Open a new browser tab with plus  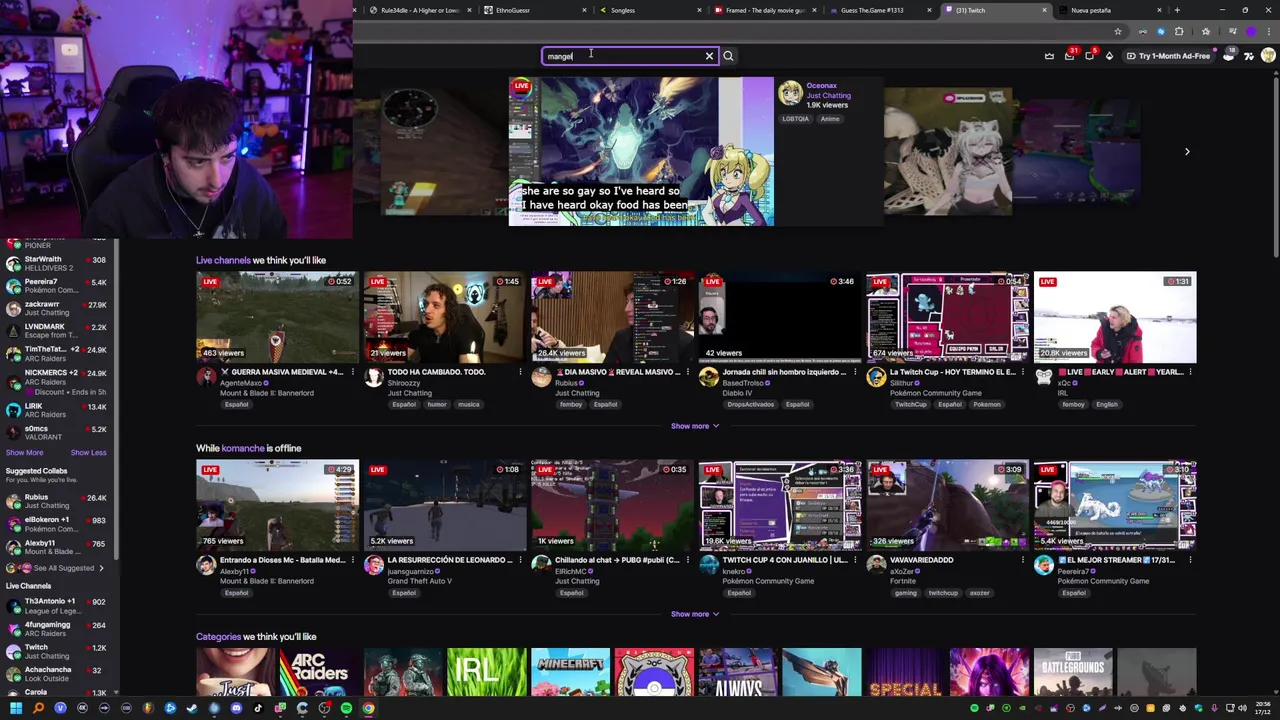[x=1177, y=10]
